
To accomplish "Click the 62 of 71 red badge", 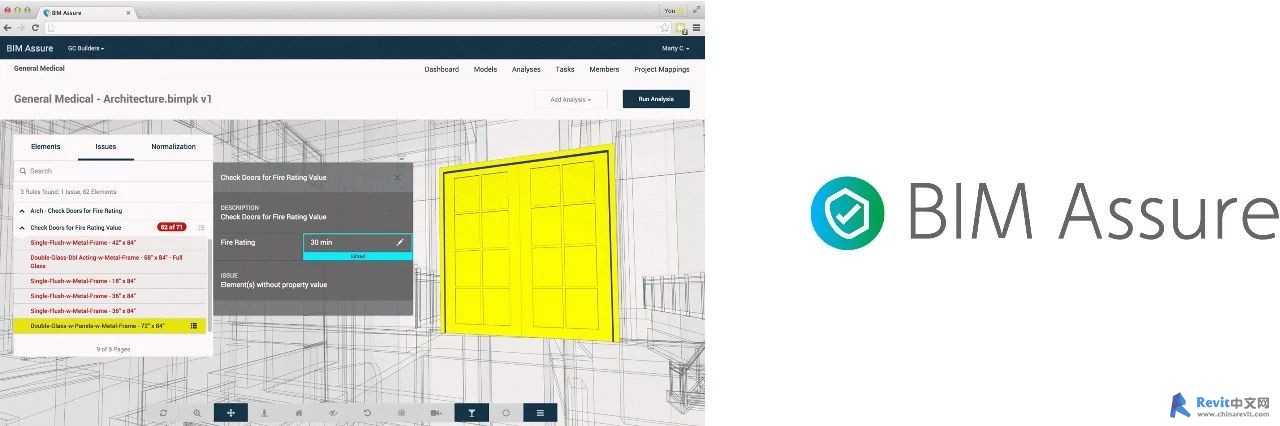I will click(172, 227).
